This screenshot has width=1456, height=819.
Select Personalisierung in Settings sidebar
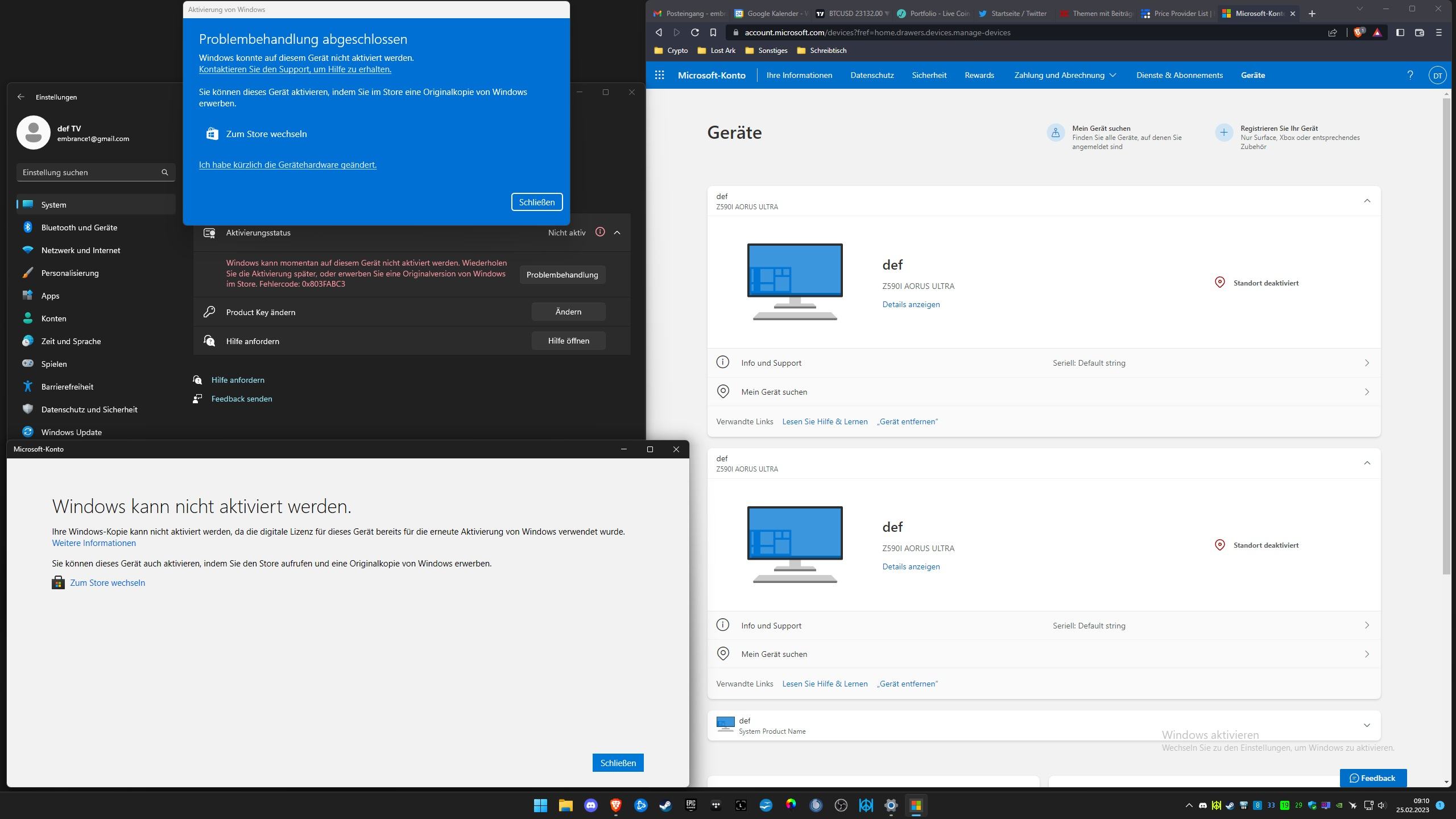[x=96, y=273]
